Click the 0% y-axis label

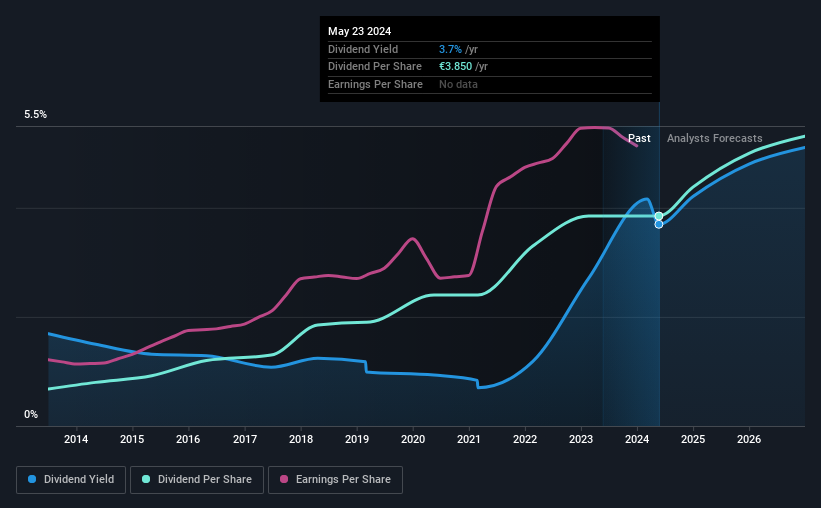pyautogui.click(x=31, y=415)
